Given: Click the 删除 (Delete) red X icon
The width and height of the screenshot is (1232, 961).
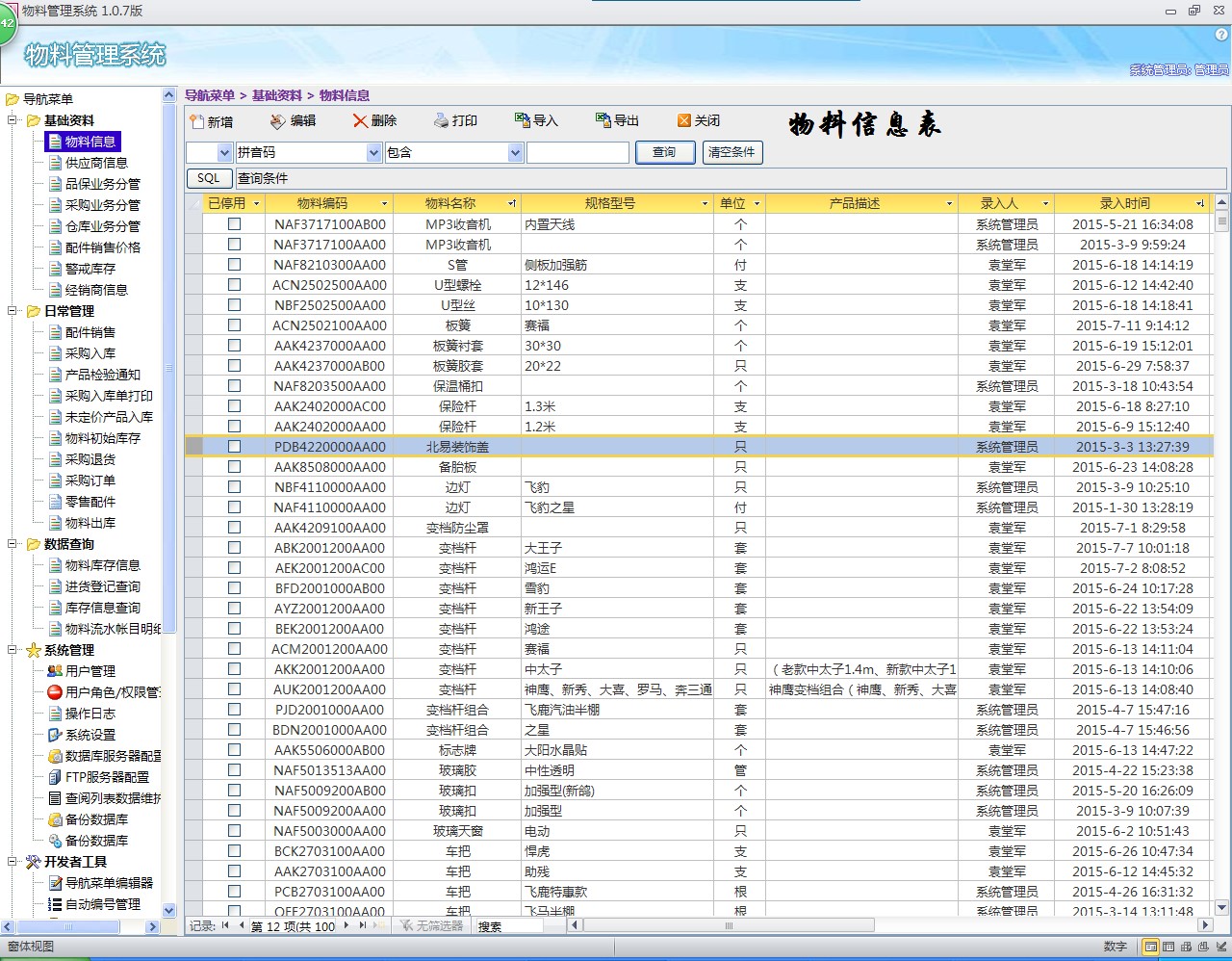Looking at the screenshot, I should pyautogui.click(x=360, y=121).
